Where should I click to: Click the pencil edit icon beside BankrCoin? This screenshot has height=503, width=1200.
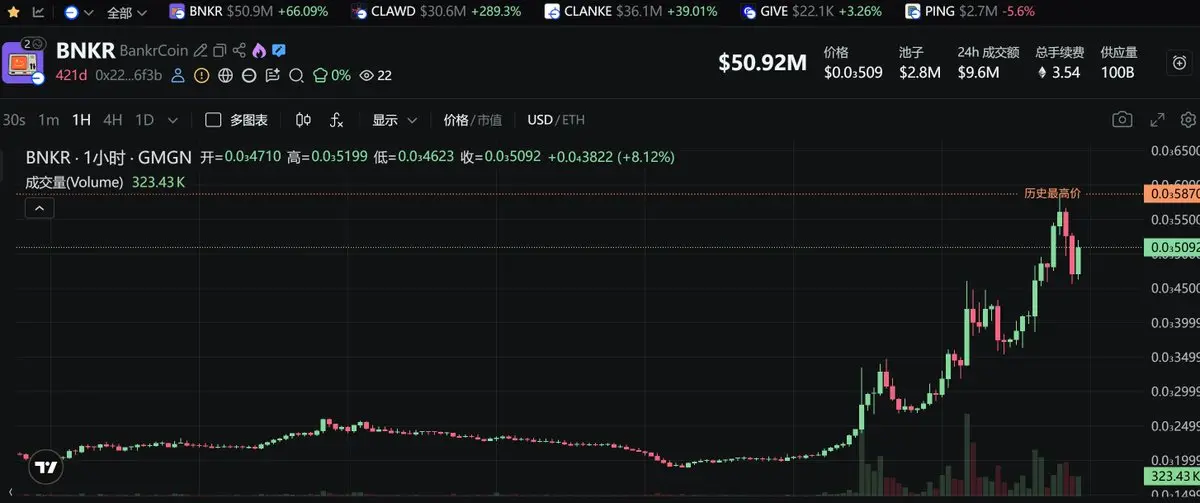pyautogui.click(x=201, y=50)
